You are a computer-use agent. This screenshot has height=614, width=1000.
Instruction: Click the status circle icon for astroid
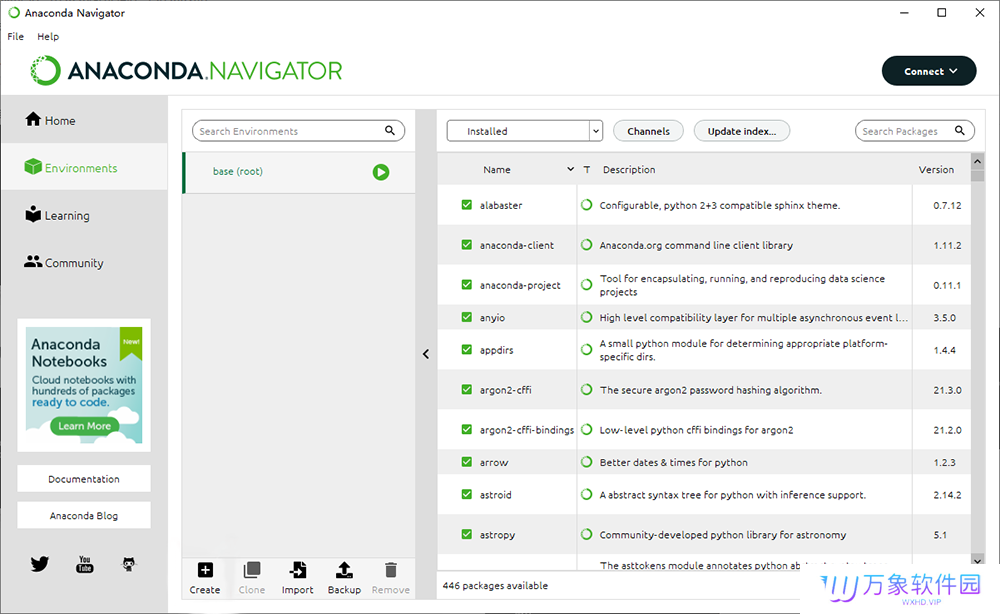587,494
